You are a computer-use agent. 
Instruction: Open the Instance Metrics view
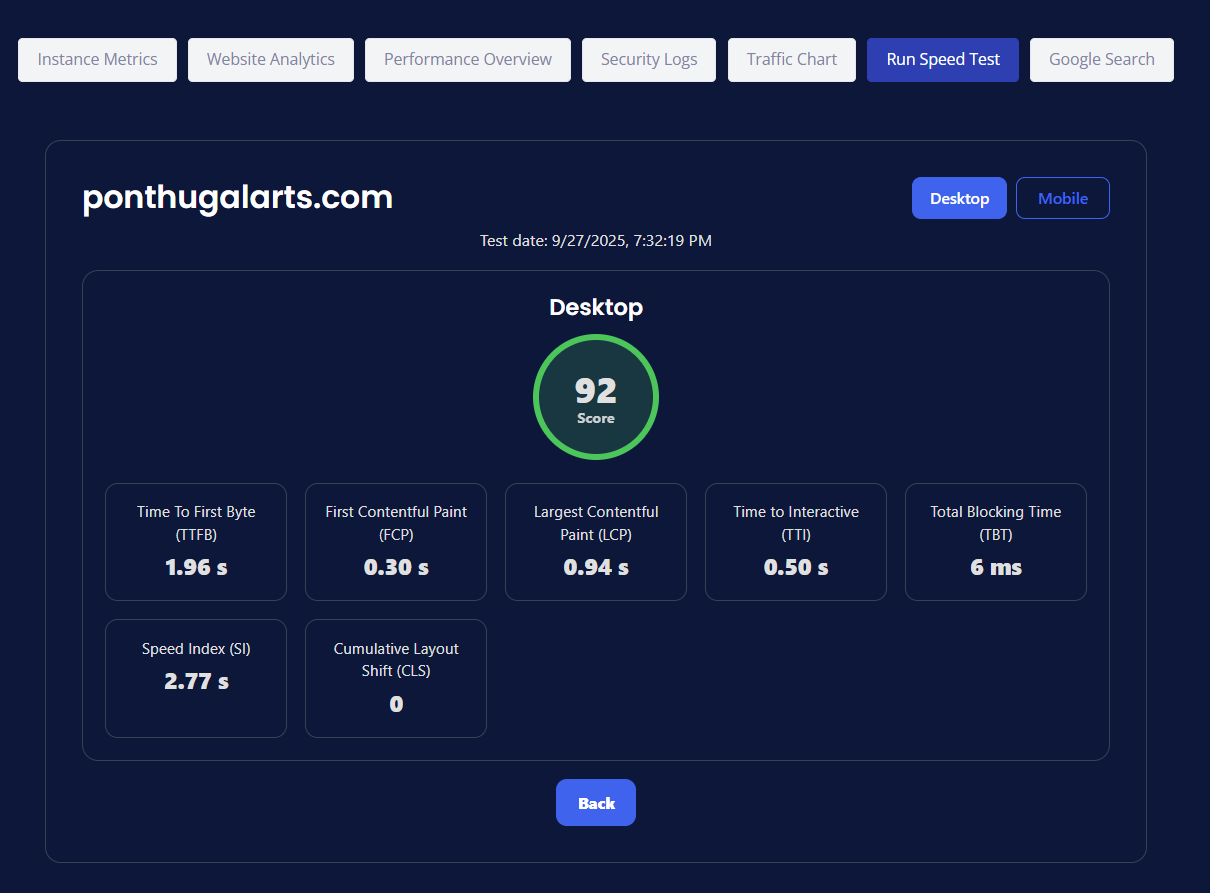[x=97, y=59]
